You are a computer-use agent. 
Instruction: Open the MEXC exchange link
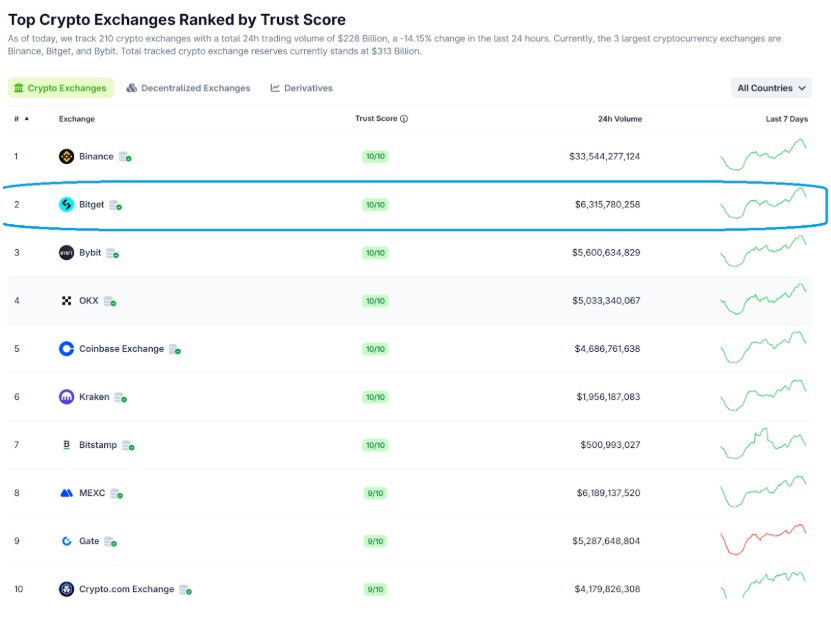pos(92,493)
